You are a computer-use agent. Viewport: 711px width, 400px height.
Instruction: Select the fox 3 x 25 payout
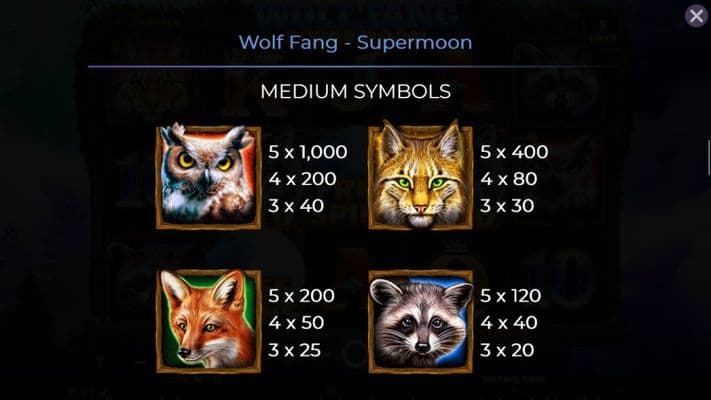pyautogui.click(x=295, y=350)
